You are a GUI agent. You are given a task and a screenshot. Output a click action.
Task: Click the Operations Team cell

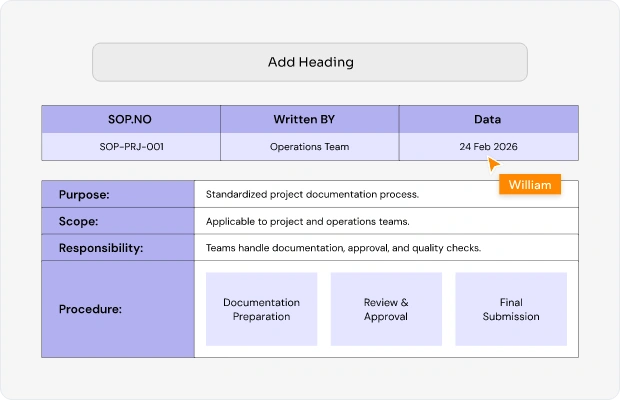[310, 147]
